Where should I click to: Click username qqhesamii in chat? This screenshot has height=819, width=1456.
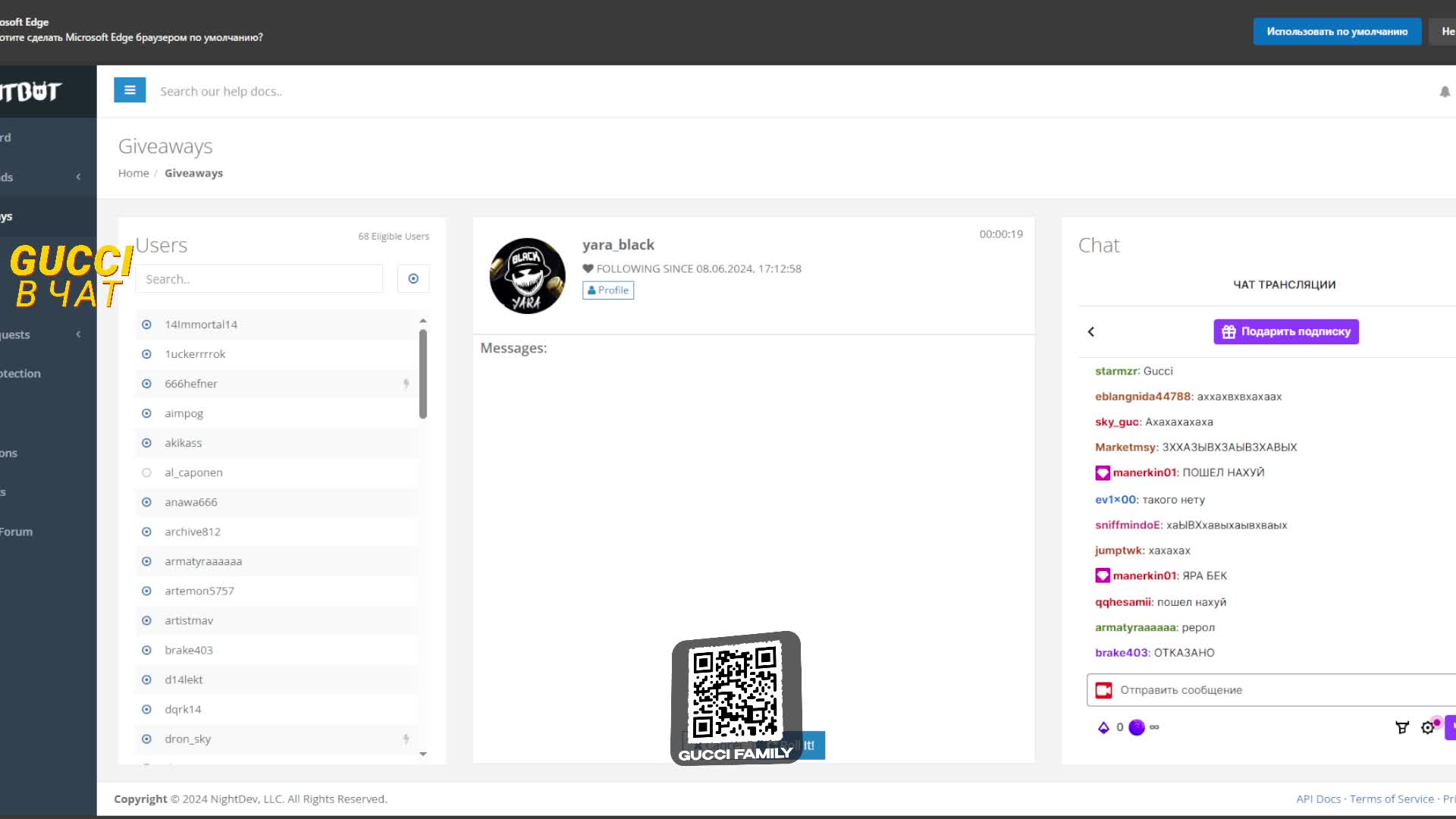click(x=1123, y=602)
